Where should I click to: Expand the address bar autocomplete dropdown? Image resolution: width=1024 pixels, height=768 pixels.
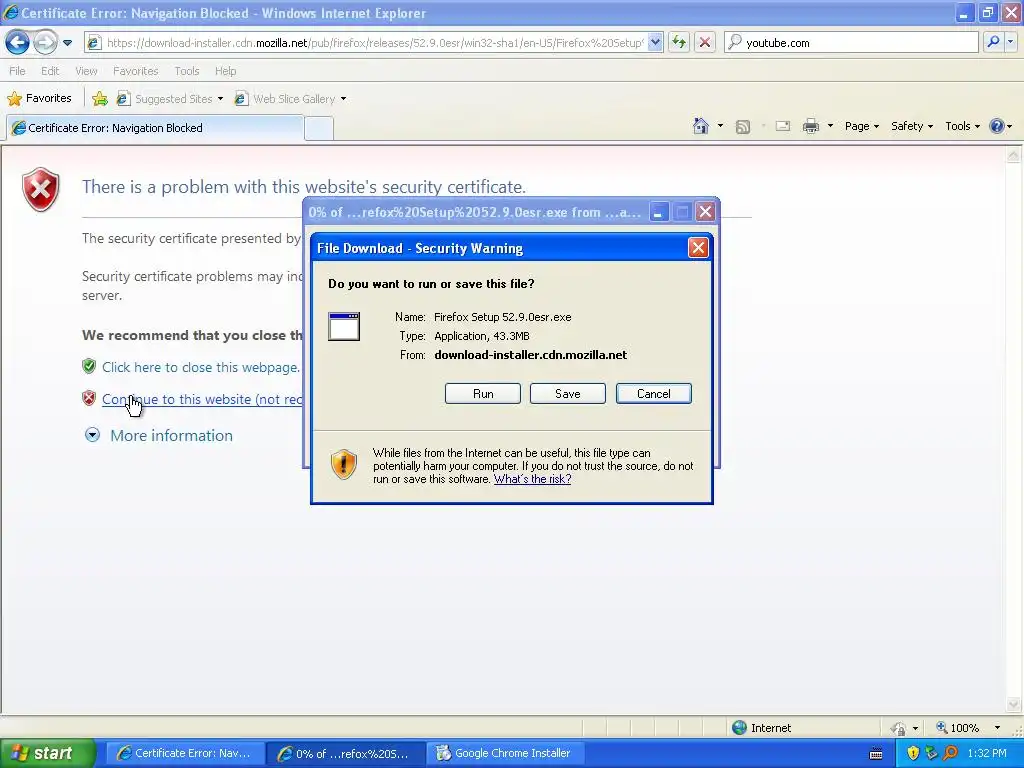click(656, 43)
